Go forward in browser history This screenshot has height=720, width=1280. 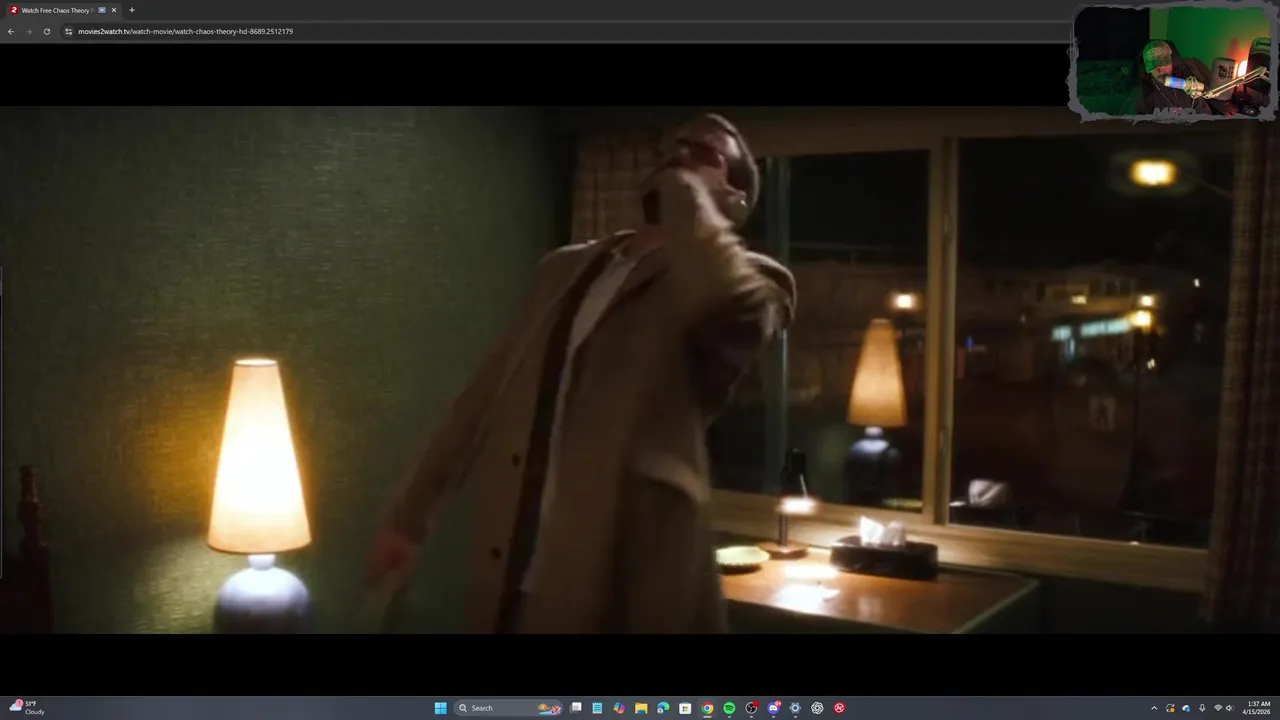tap(28, 31)
